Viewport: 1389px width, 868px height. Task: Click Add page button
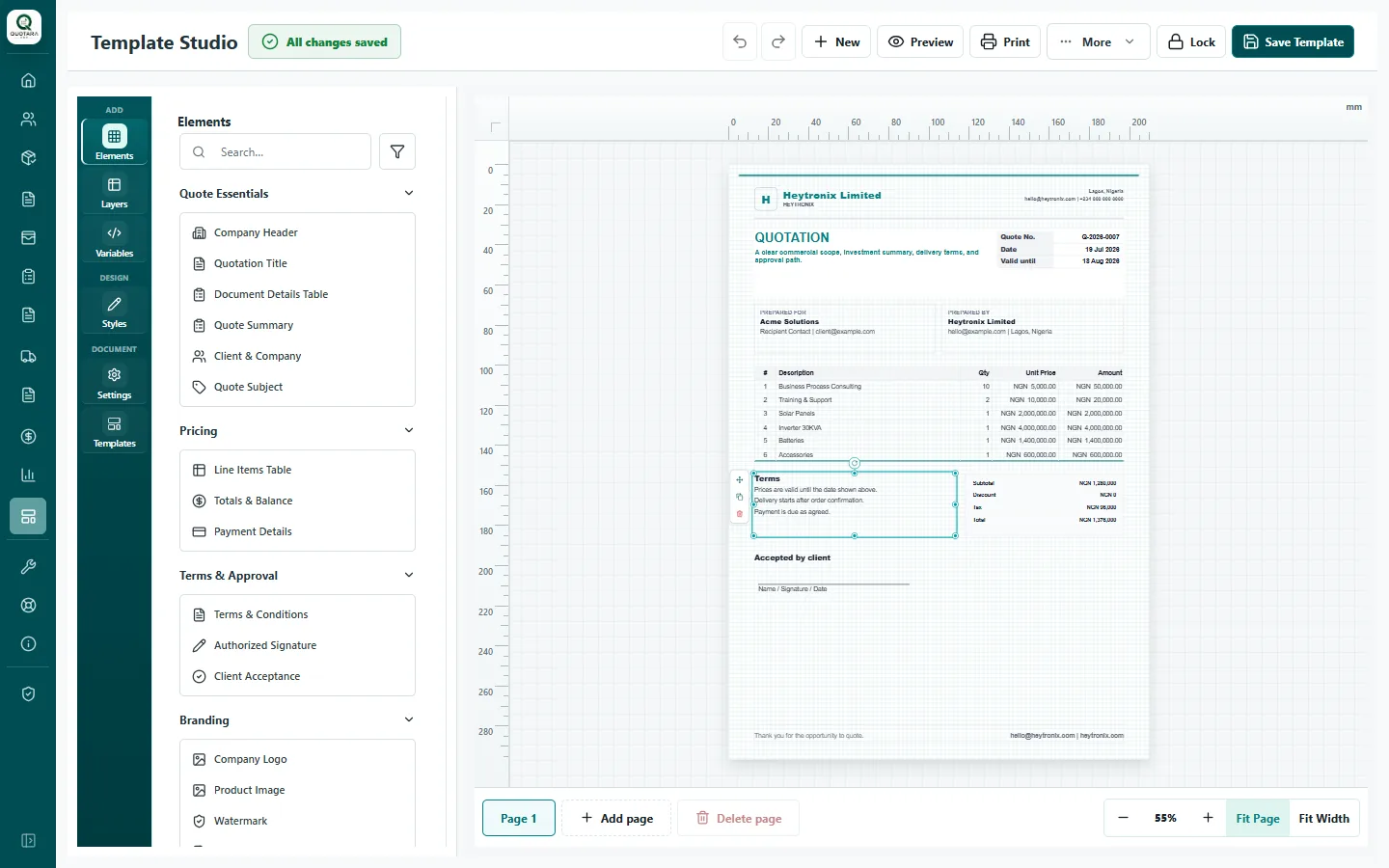tap(617, 818)
